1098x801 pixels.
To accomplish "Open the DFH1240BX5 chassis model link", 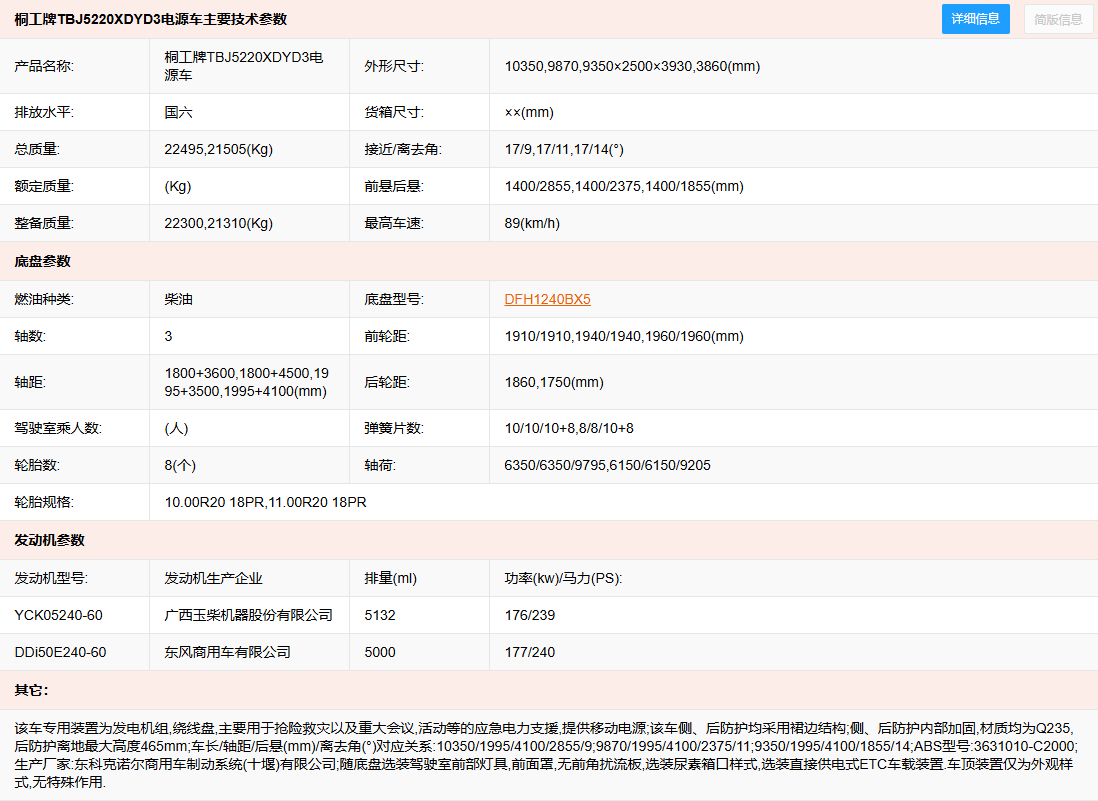I will [548, 299].
